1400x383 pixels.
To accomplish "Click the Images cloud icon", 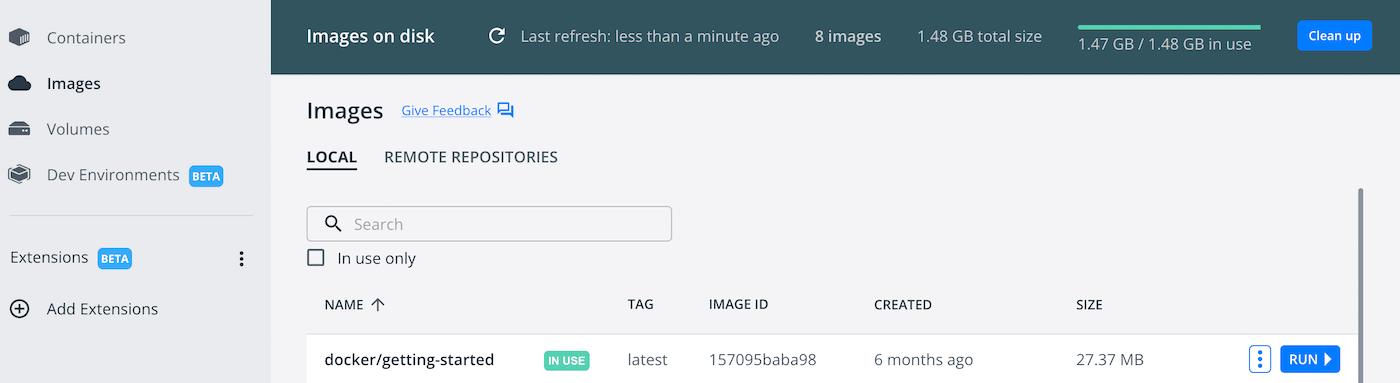I will (x=19, y=84).
